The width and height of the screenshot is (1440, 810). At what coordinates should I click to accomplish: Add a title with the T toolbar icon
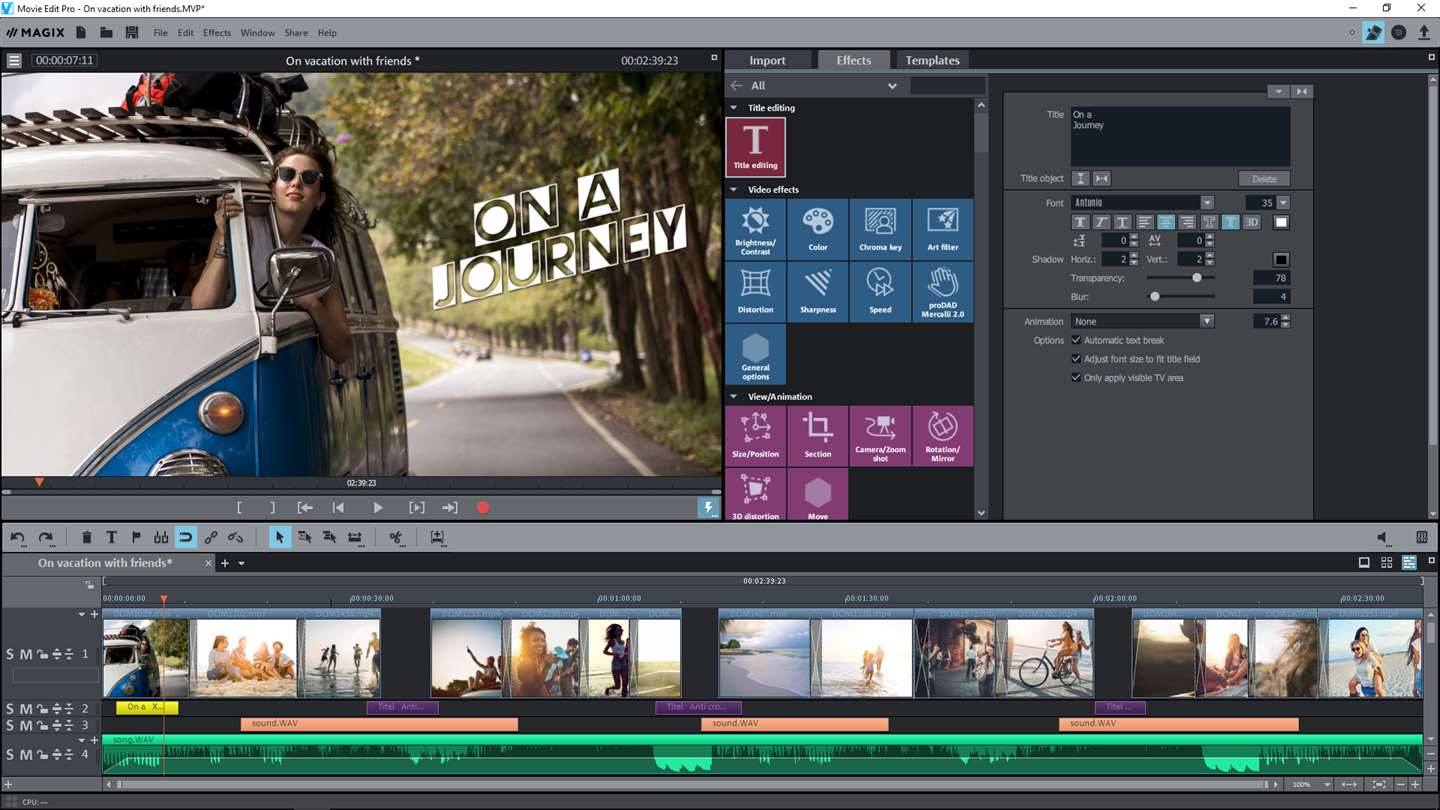point(112,538)
